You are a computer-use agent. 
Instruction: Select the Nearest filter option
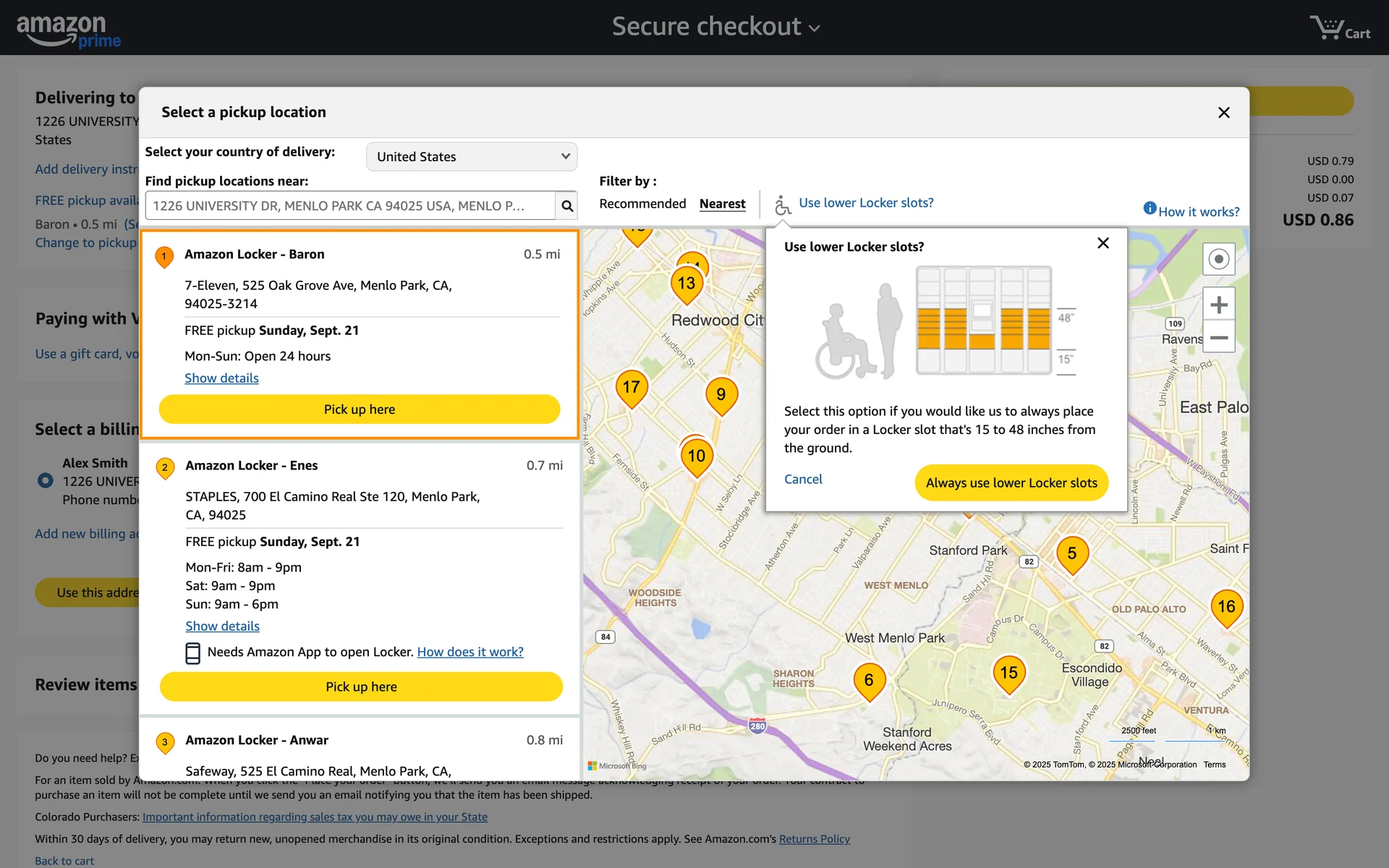tap(722, 204)
